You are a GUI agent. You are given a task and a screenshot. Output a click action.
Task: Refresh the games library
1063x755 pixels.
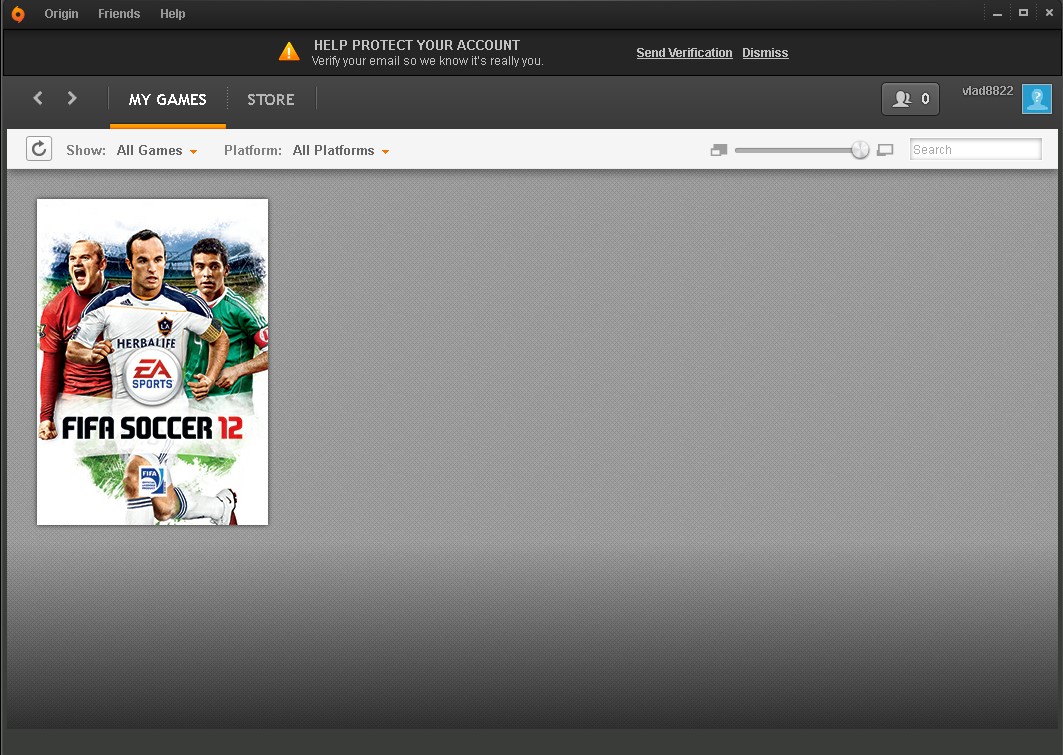39,148
